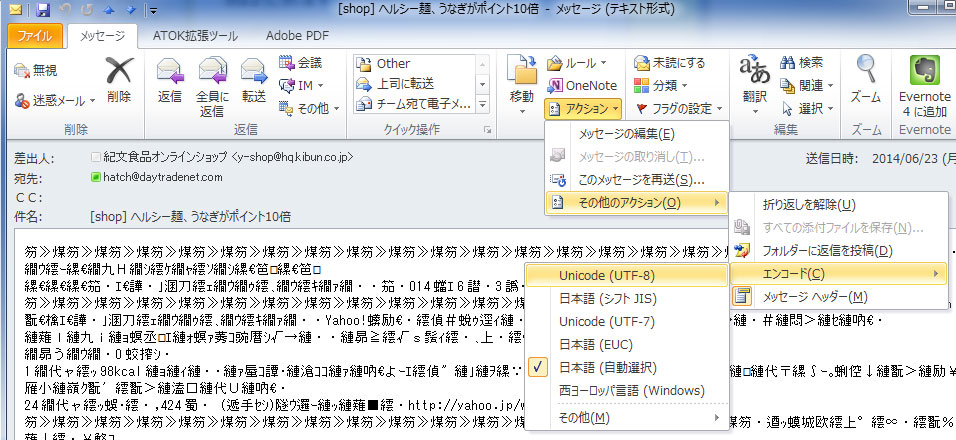The height and width of the screenshot is (440, 956).
Task: Select 上司に転送 quick step
Action: (x=415, y=83)
